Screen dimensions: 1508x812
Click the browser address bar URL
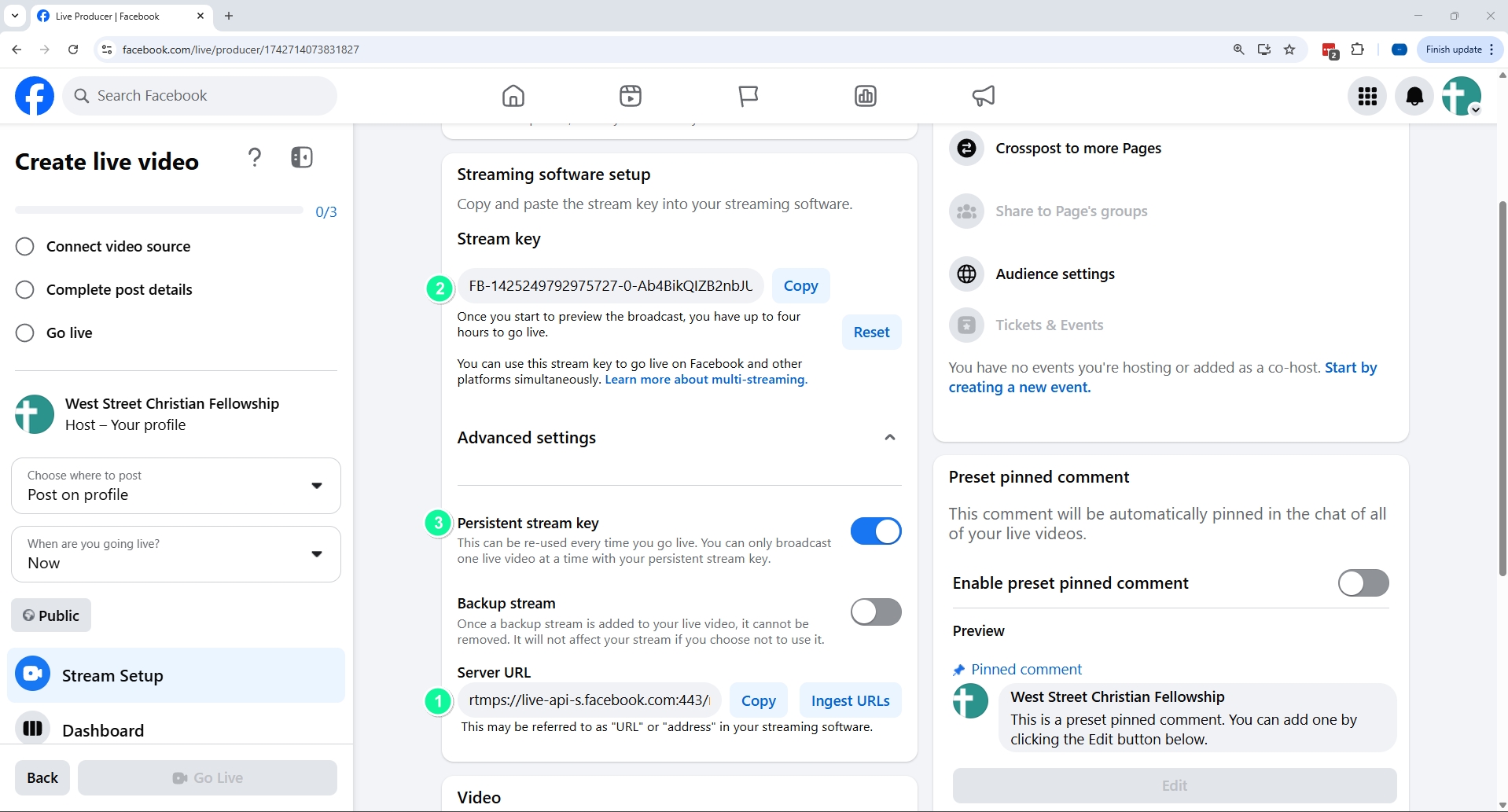pos(241,50)
